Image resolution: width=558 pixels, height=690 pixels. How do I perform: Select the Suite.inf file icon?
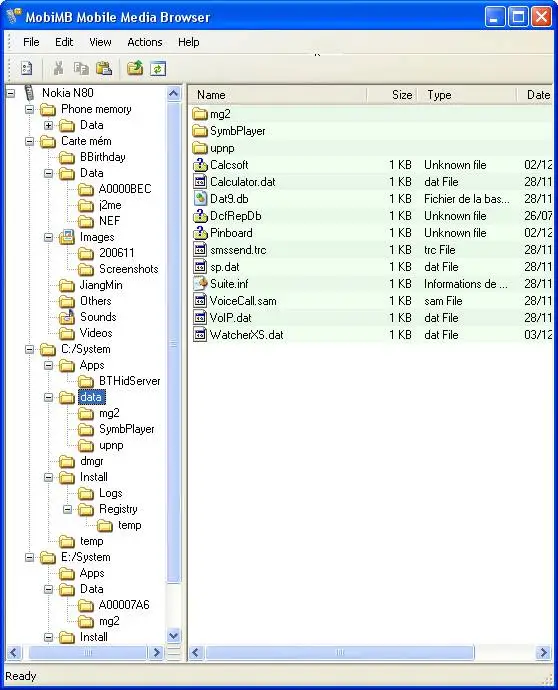pos(200,284)
